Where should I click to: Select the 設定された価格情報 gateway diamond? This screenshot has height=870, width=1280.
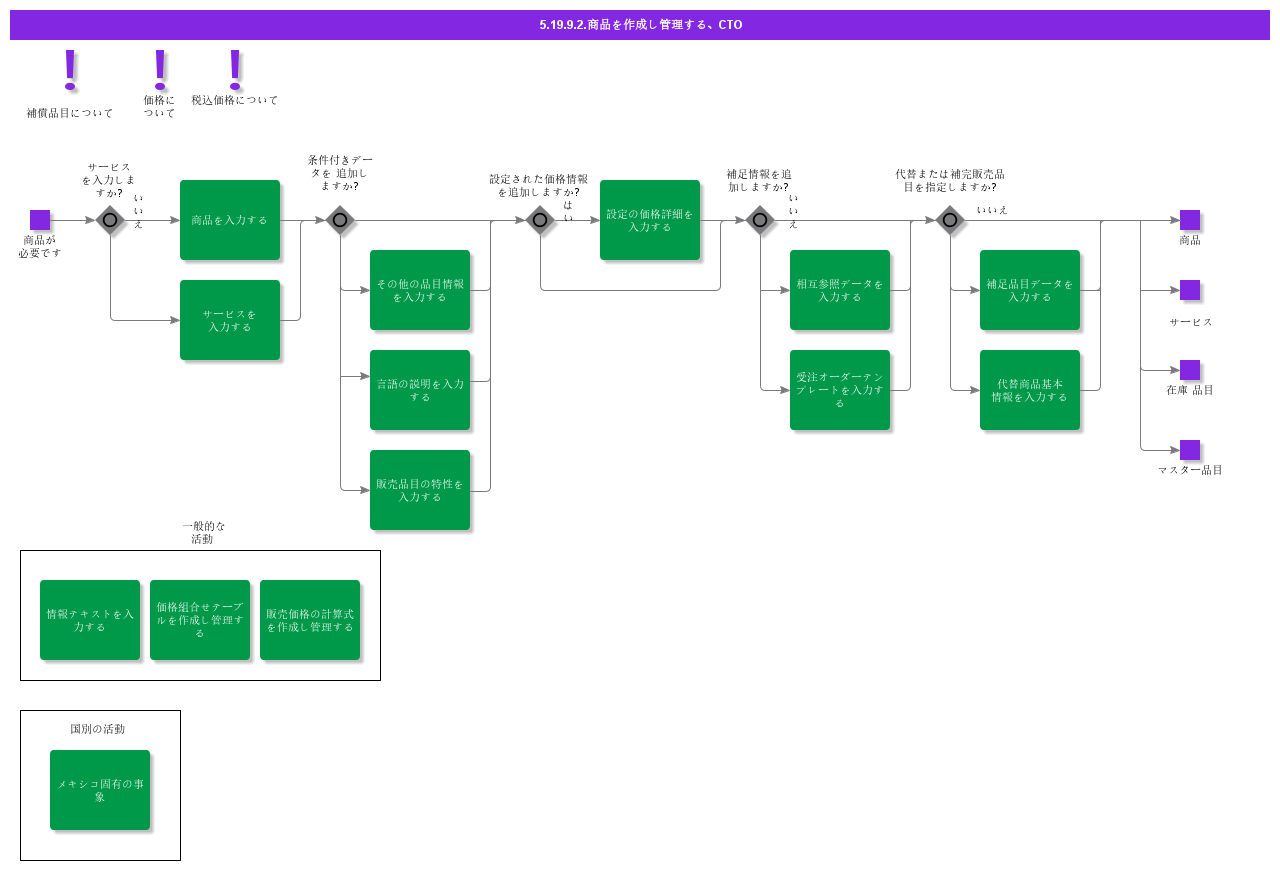540,220
